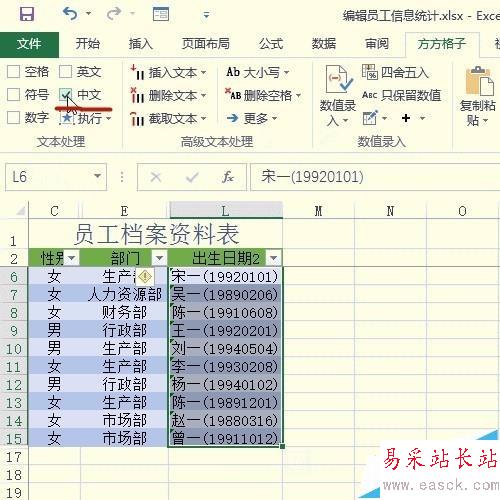This screenshot has width=500, height=500.
Task: Click the 四舍五入 rounding button
Action: pyautogui.click(x=395, y=72)
